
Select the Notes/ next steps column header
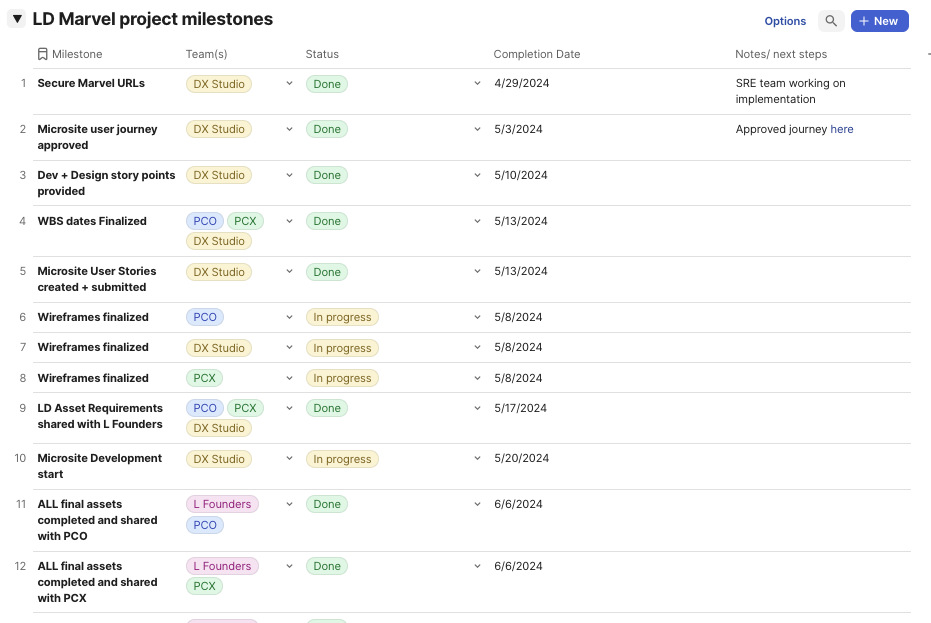781,54
